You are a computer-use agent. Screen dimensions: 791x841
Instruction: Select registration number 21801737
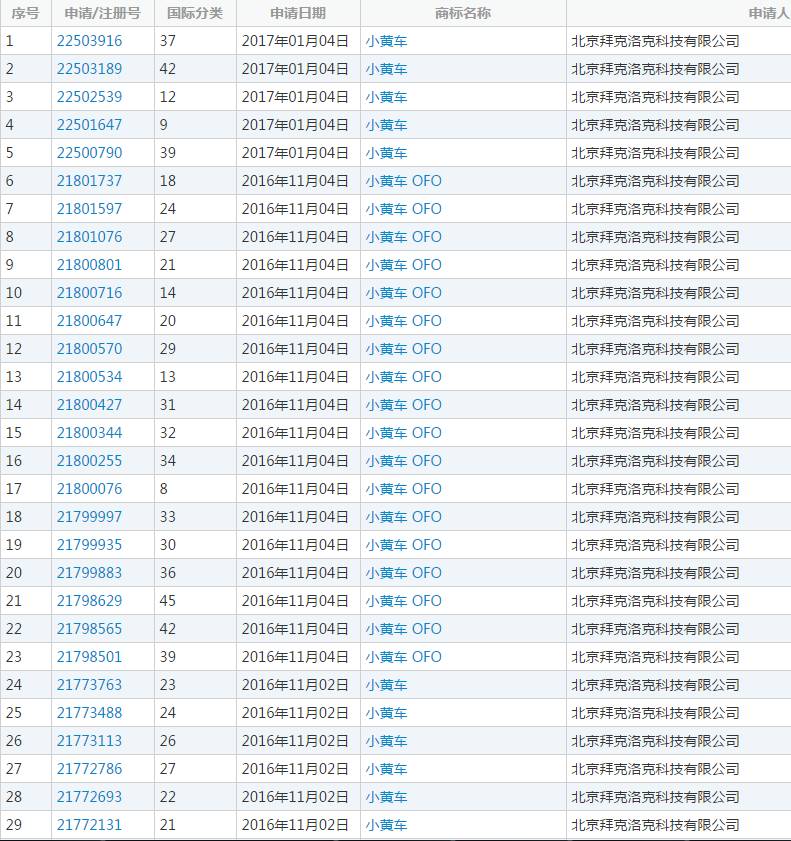click(89, 181)
